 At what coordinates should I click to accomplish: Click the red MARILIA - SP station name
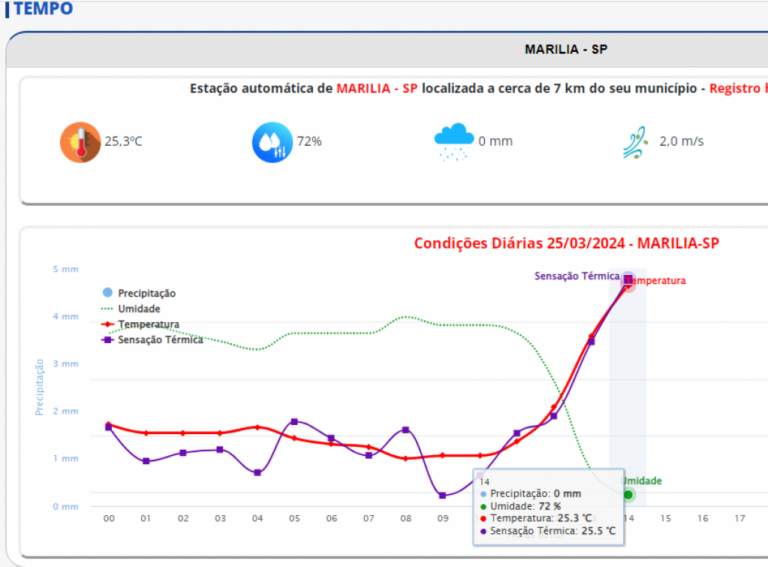click(x=377, y=89)
